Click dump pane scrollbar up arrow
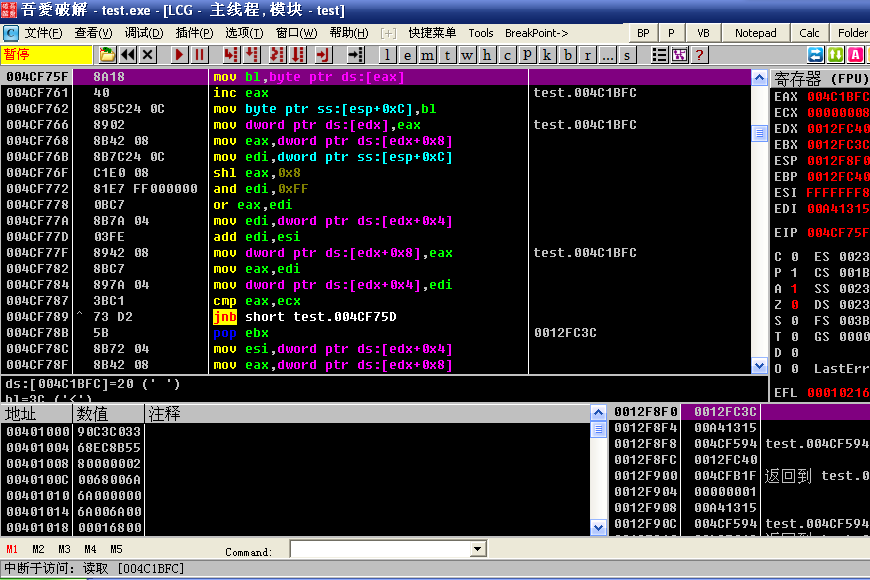 598,412
